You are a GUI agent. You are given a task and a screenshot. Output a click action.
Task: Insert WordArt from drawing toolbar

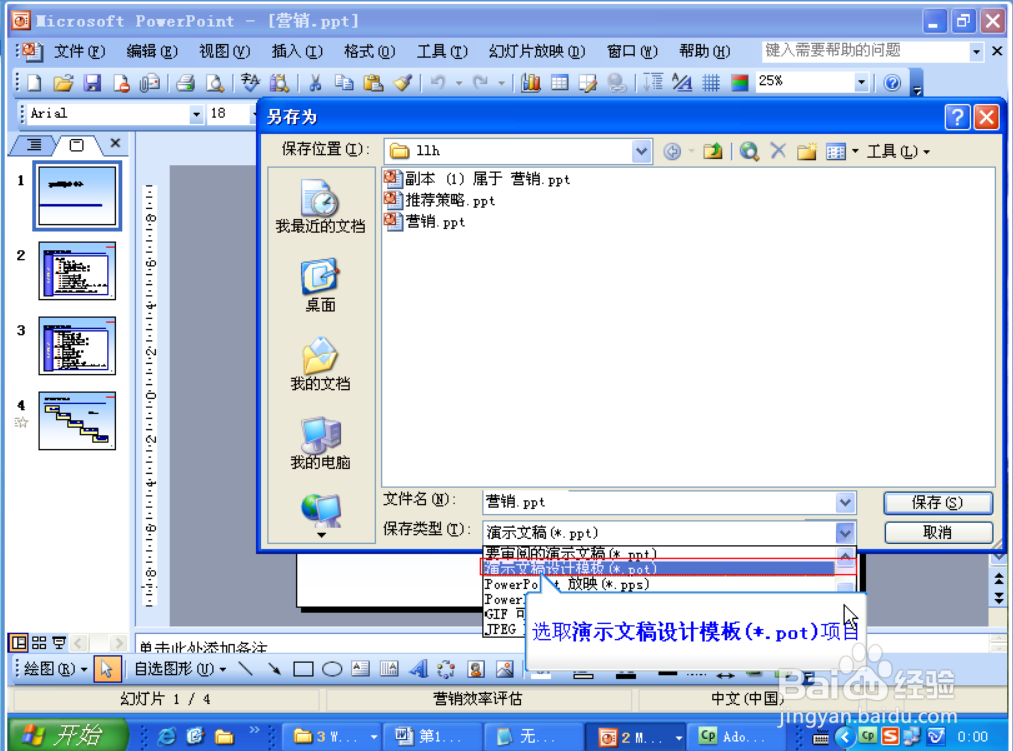pos(418,669)
